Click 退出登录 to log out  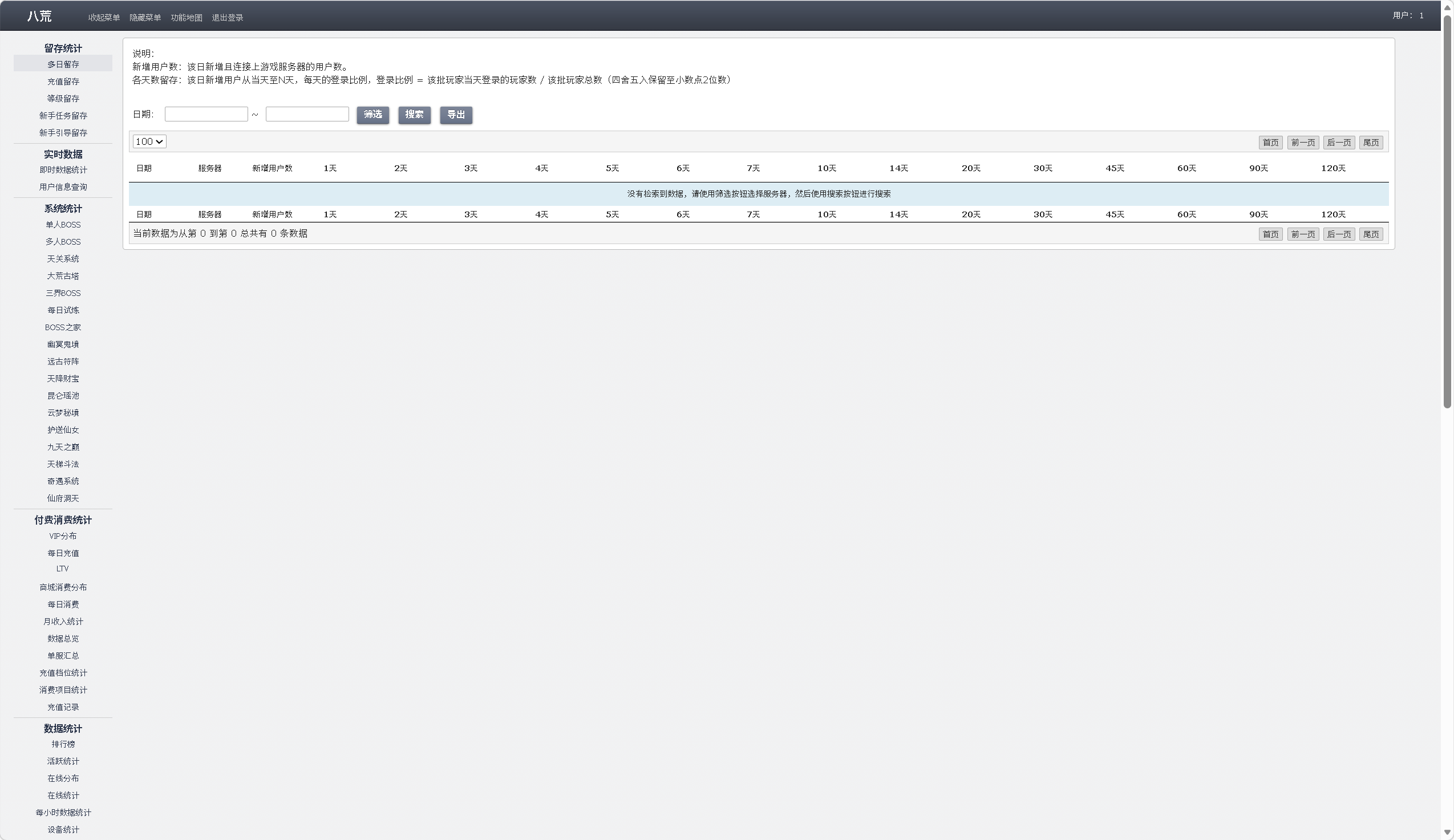(228, 18)
